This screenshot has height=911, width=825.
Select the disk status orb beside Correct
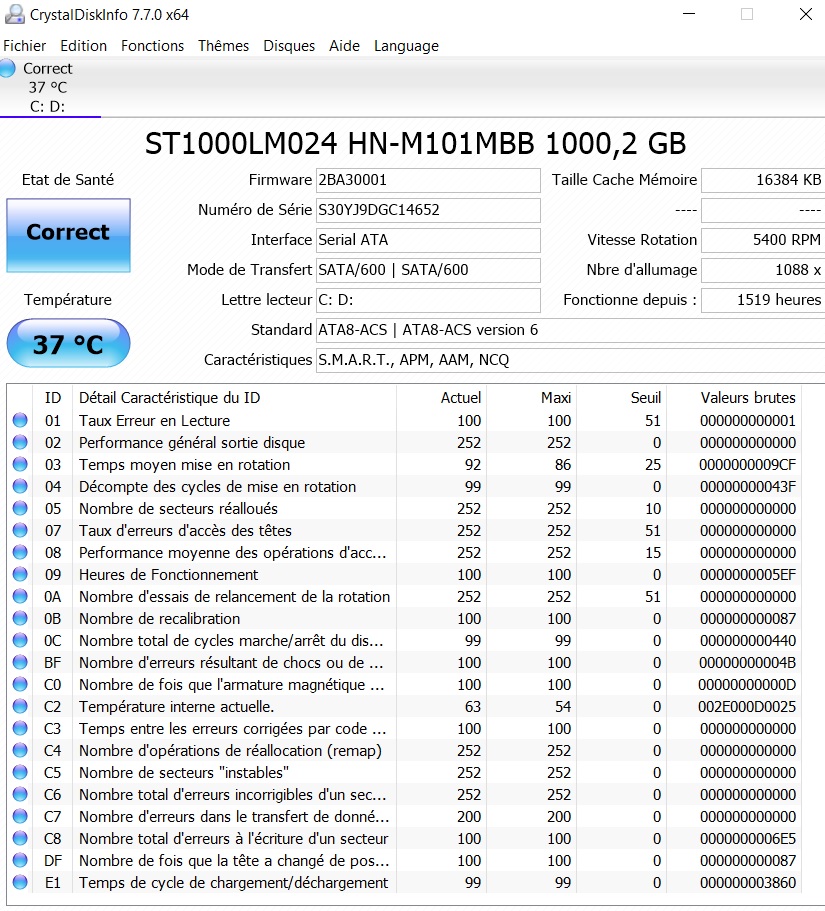click(8, 69)
